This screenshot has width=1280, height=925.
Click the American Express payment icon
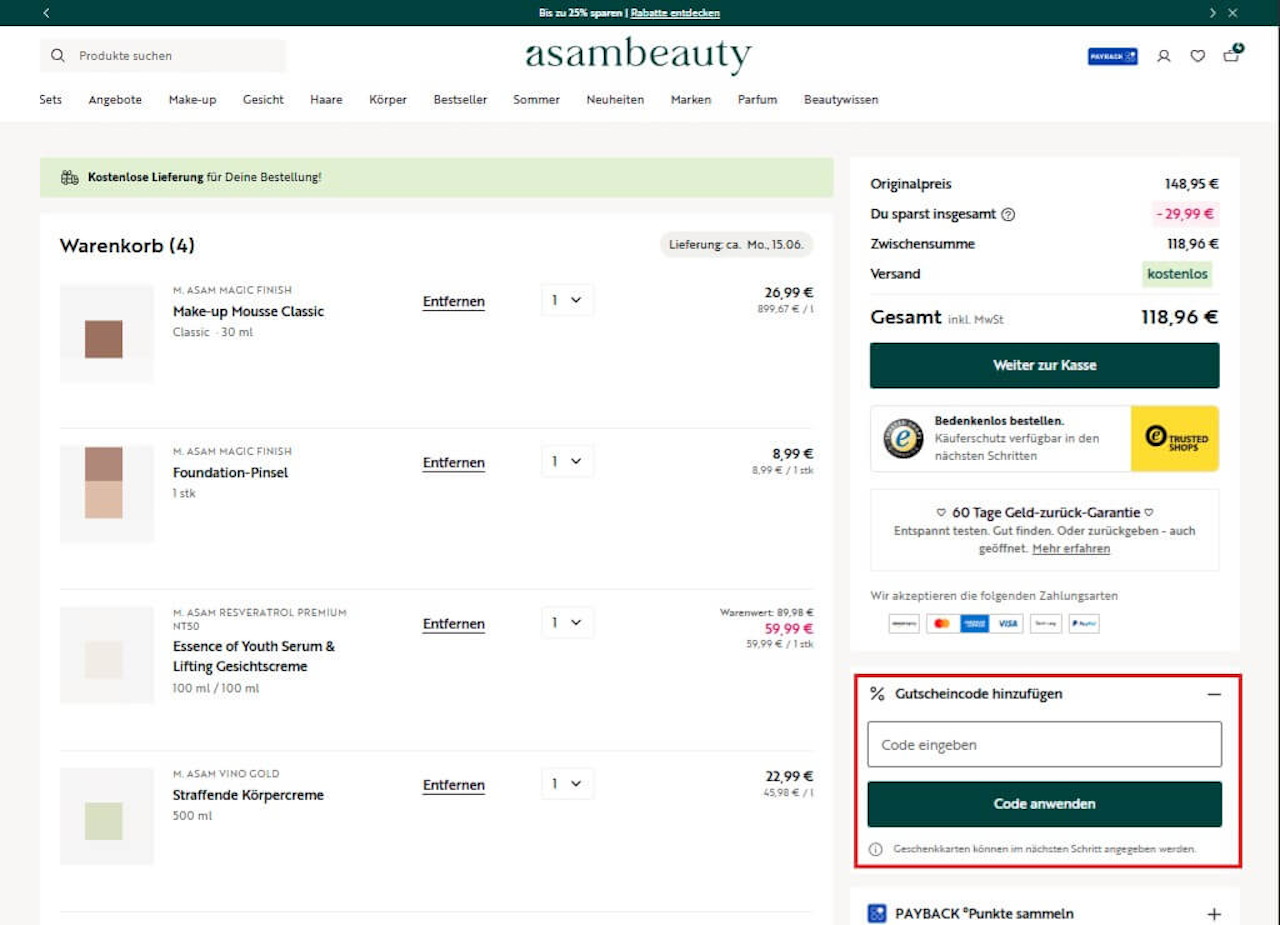click(x=974, y=623)
